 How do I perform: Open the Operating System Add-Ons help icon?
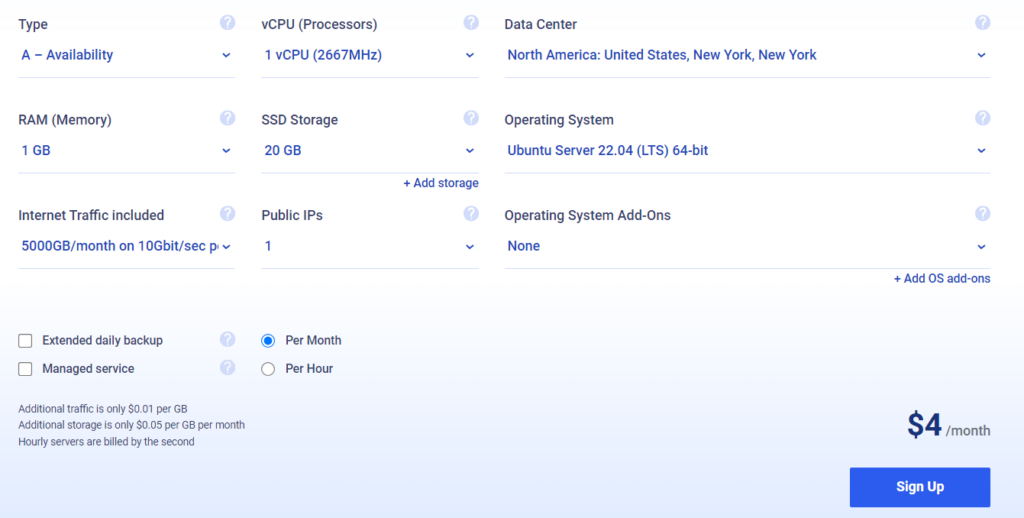982,214
